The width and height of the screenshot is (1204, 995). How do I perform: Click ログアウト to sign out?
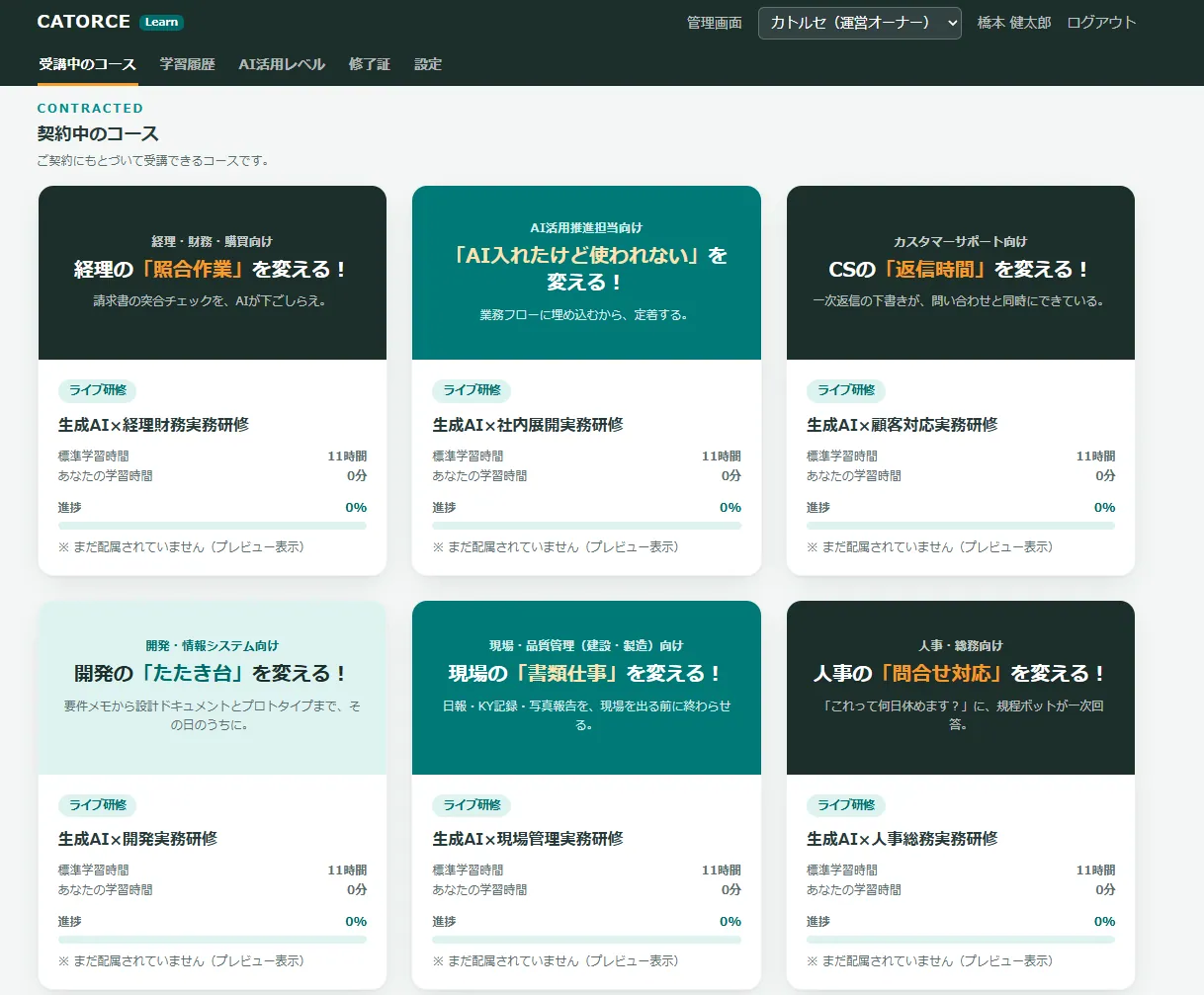click(1101, 23)
